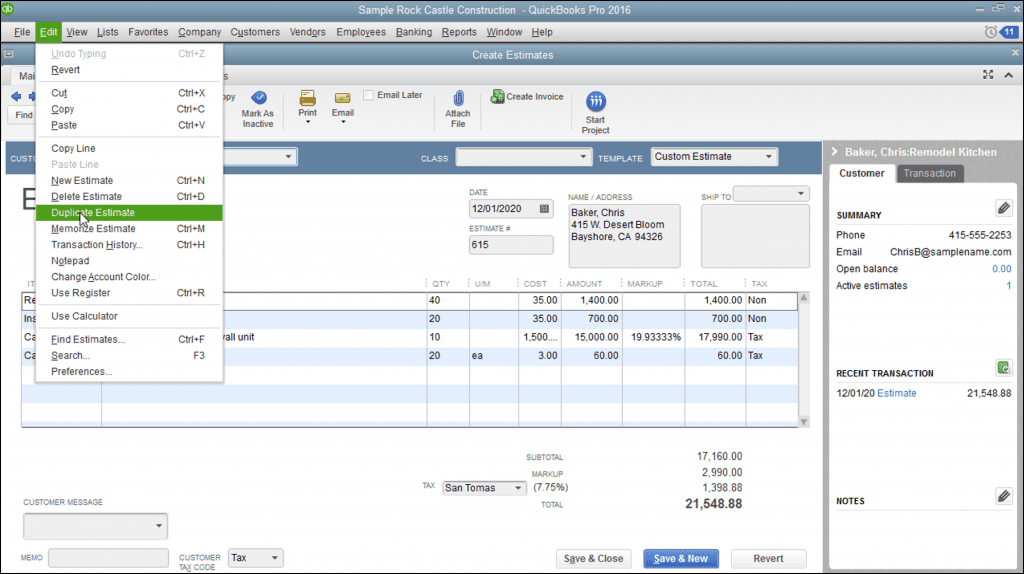The width and height of the screenshot is (1024, 574).
Task: Click the full-screen expand icon
Action: tap(988, 75)
